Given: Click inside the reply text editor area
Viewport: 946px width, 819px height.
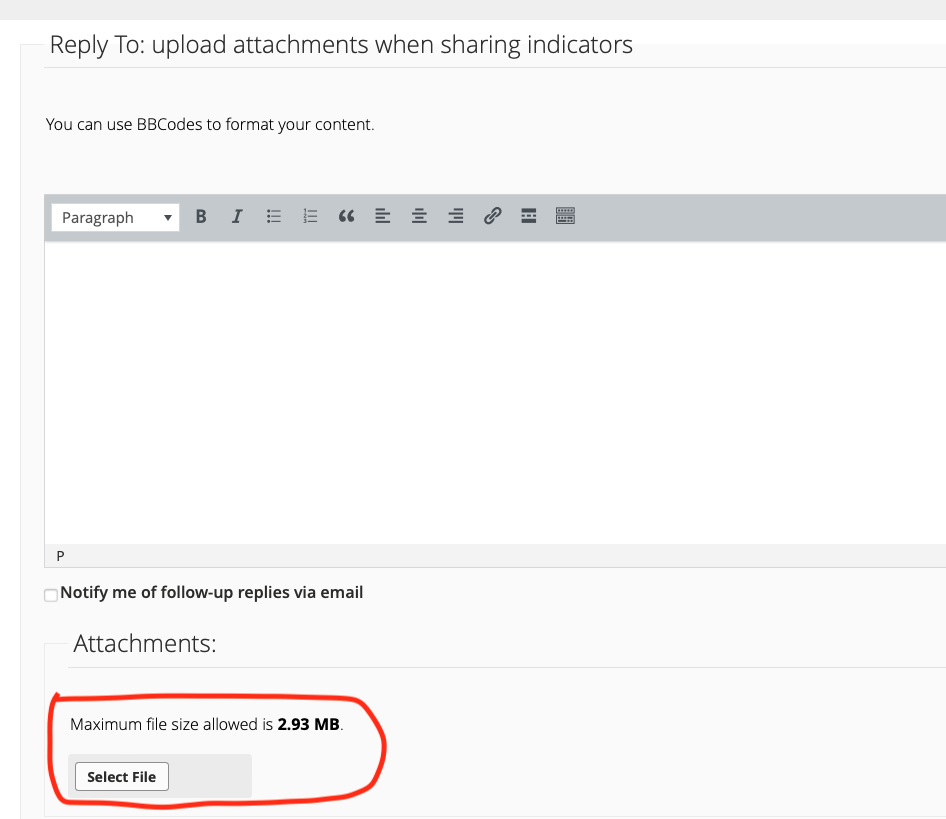Looking at the screenshot, I should tap(495, 390).
